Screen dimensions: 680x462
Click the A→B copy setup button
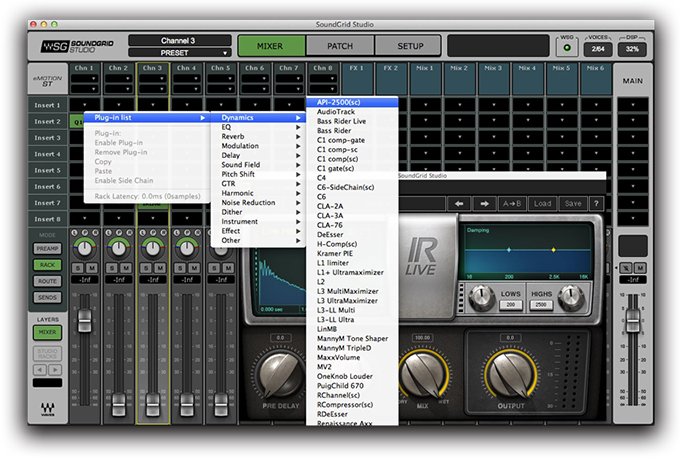[x=512, y=203]
